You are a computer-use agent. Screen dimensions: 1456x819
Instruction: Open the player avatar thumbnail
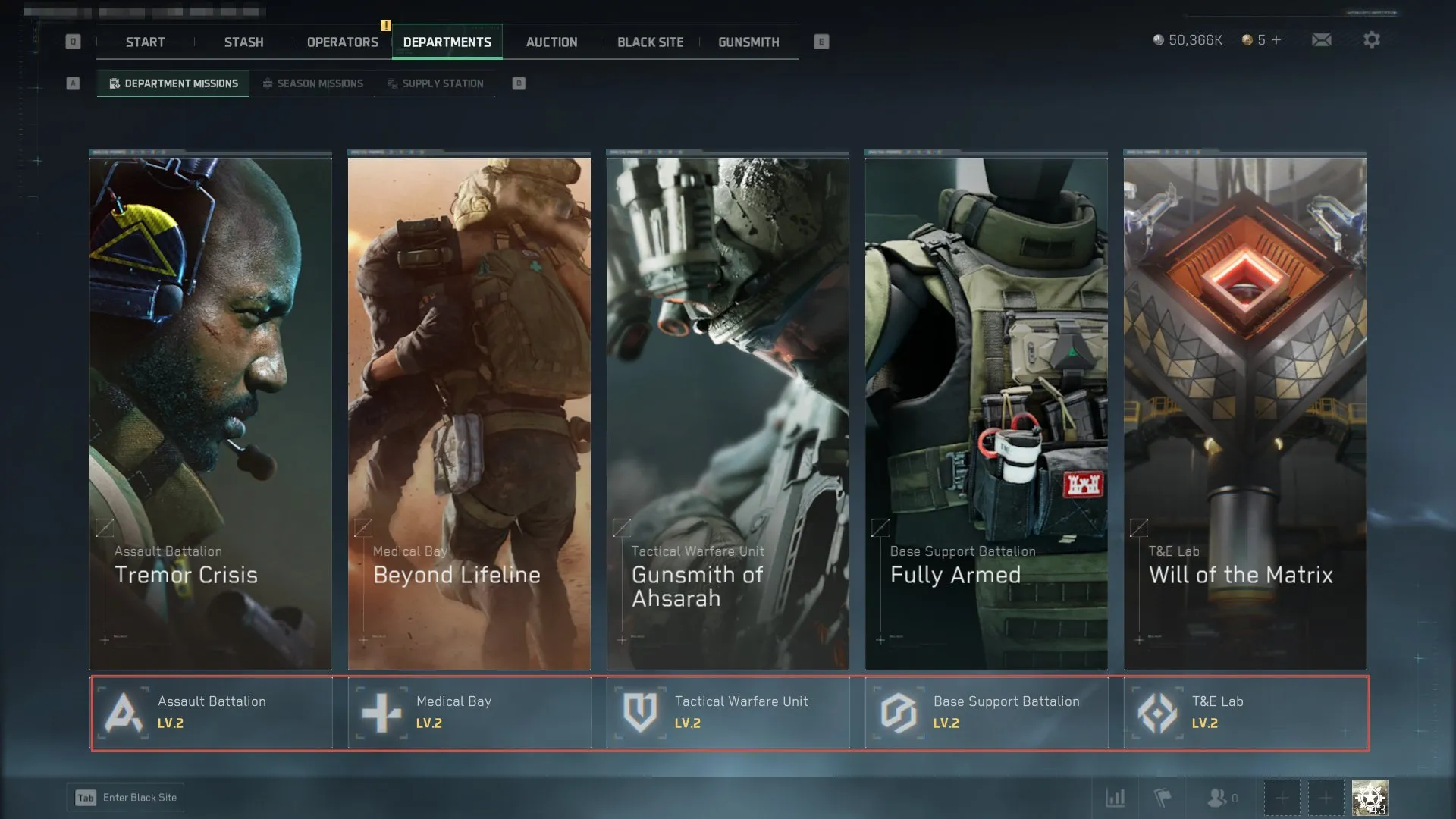click(x=1370, y=798)
